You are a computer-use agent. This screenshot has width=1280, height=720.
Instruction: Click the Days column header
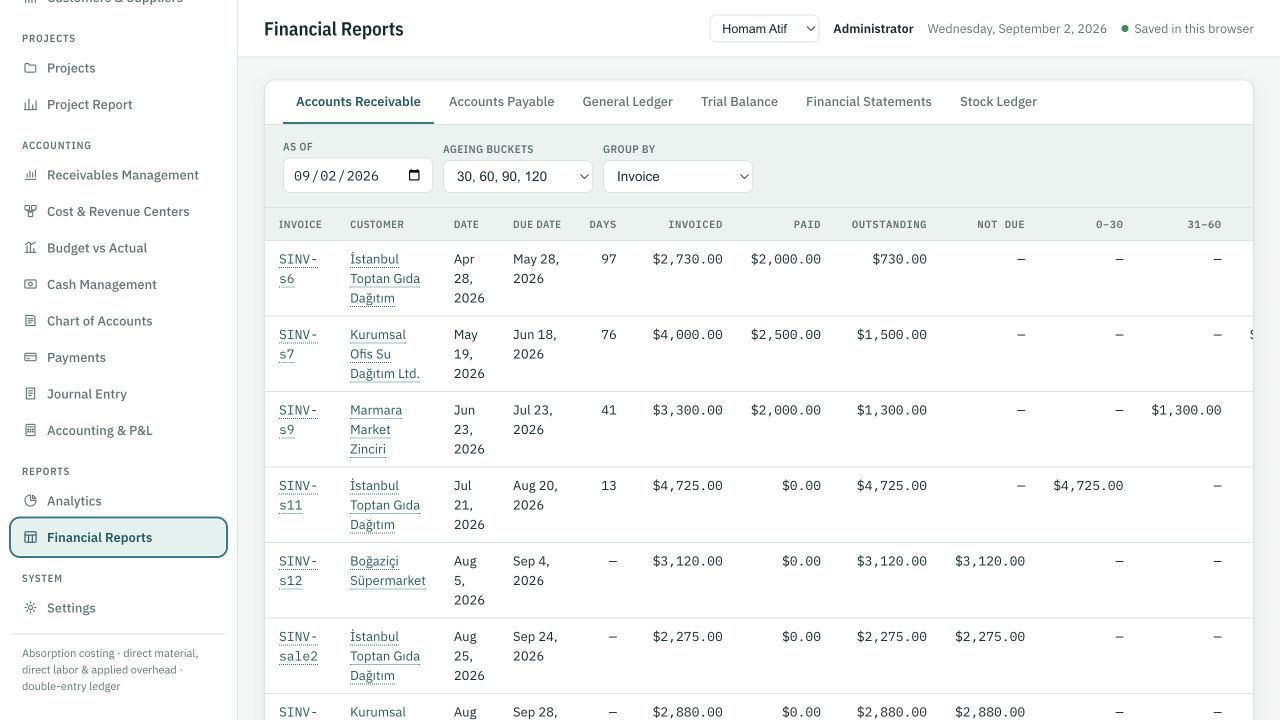tap(603, 225)
